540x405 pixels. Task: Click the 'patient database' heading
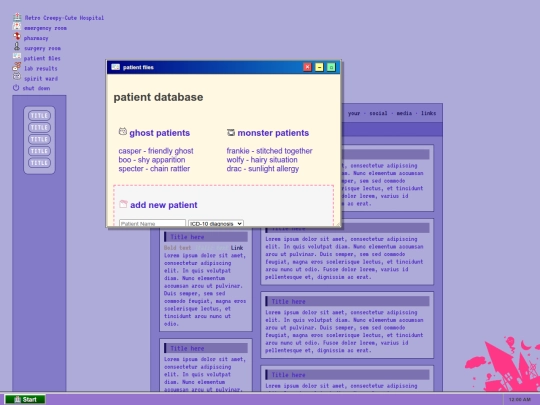pos(158,97)
